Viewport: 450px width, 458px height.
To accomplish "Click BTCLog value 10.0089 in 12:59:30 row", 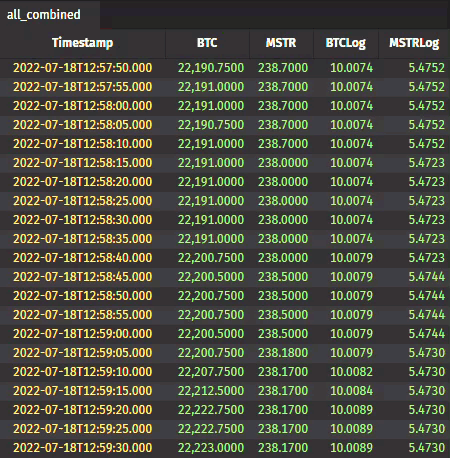I will pyautogui.click(x=352, y=448).
